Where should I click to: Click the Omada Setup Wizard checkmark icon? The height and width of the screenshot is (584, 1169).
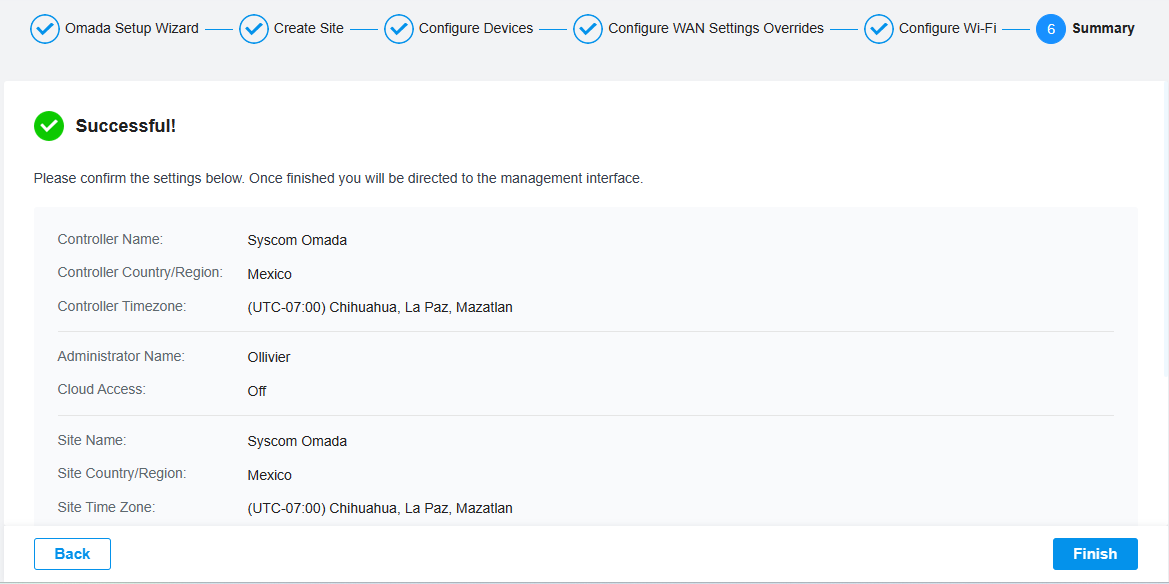click(45, 29)
